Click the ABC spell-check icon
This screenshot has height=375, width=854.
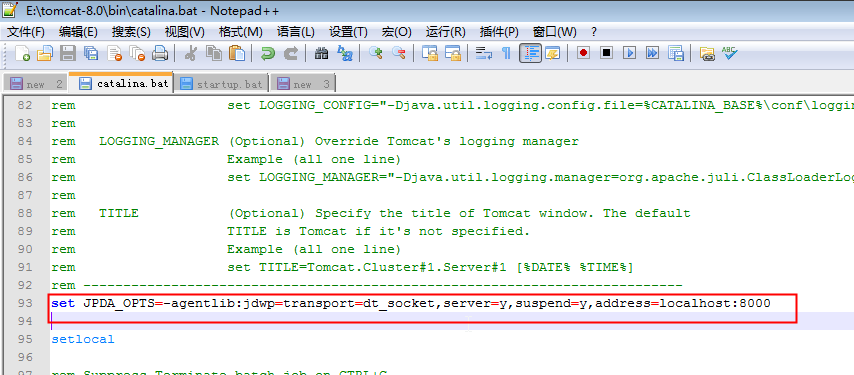[x=729, y=53]
